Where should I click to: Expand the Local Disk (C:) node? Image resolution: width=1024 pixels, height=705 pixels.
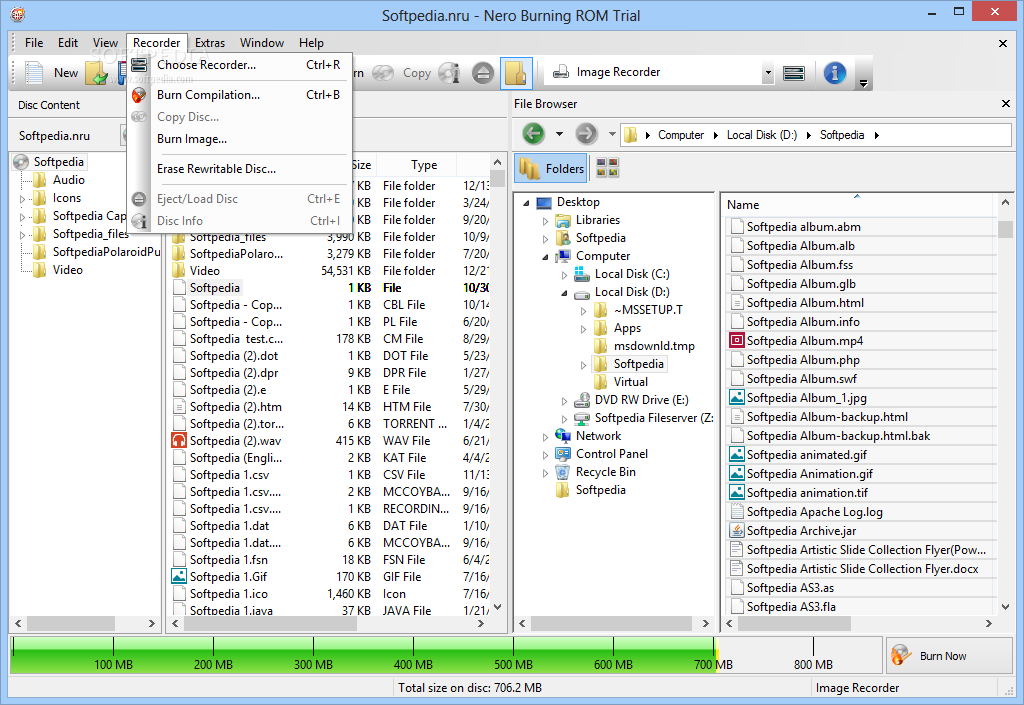pyautogui.click(x=564, y=275)
